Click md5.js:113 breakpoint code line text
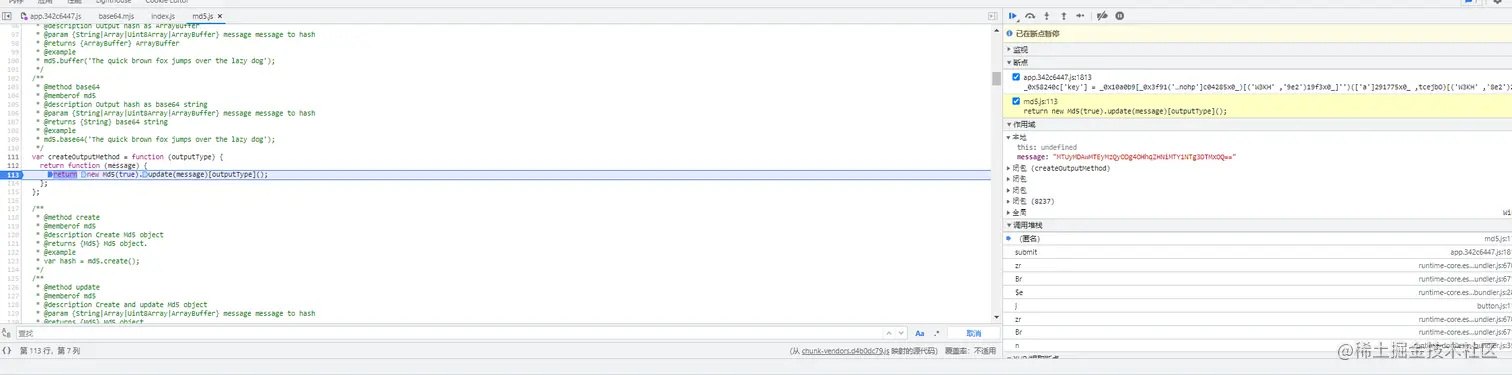The image size is (1512, 375). 1125,111
